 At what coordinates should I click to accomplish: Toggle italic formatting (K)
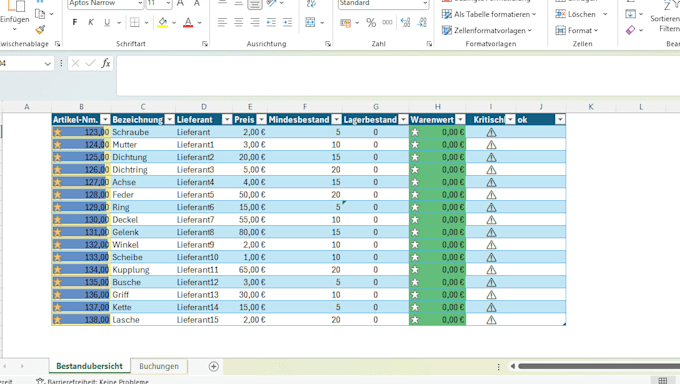click(91, 22)
